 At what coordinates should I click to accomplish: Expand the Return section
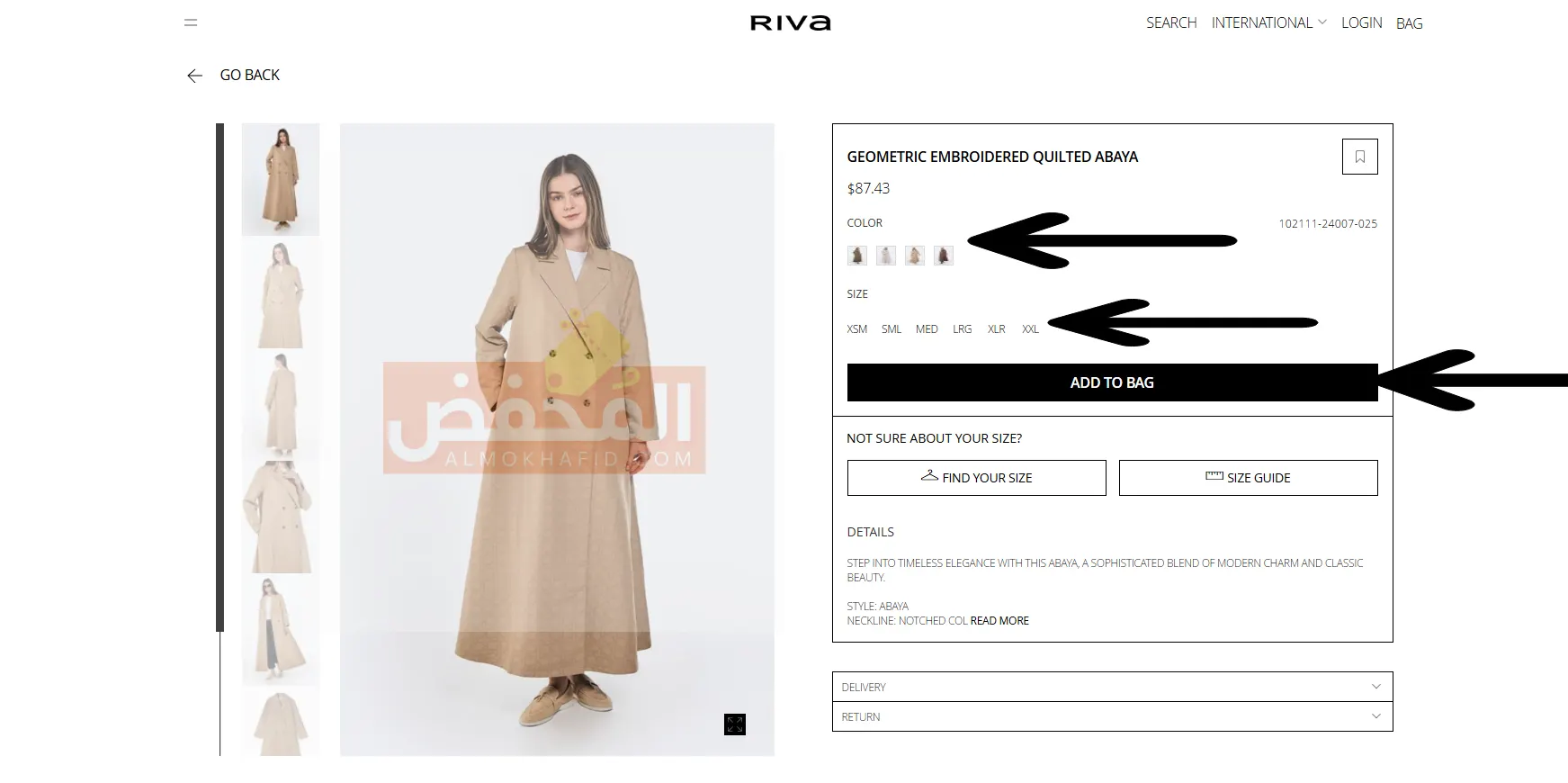(1112, 716)
